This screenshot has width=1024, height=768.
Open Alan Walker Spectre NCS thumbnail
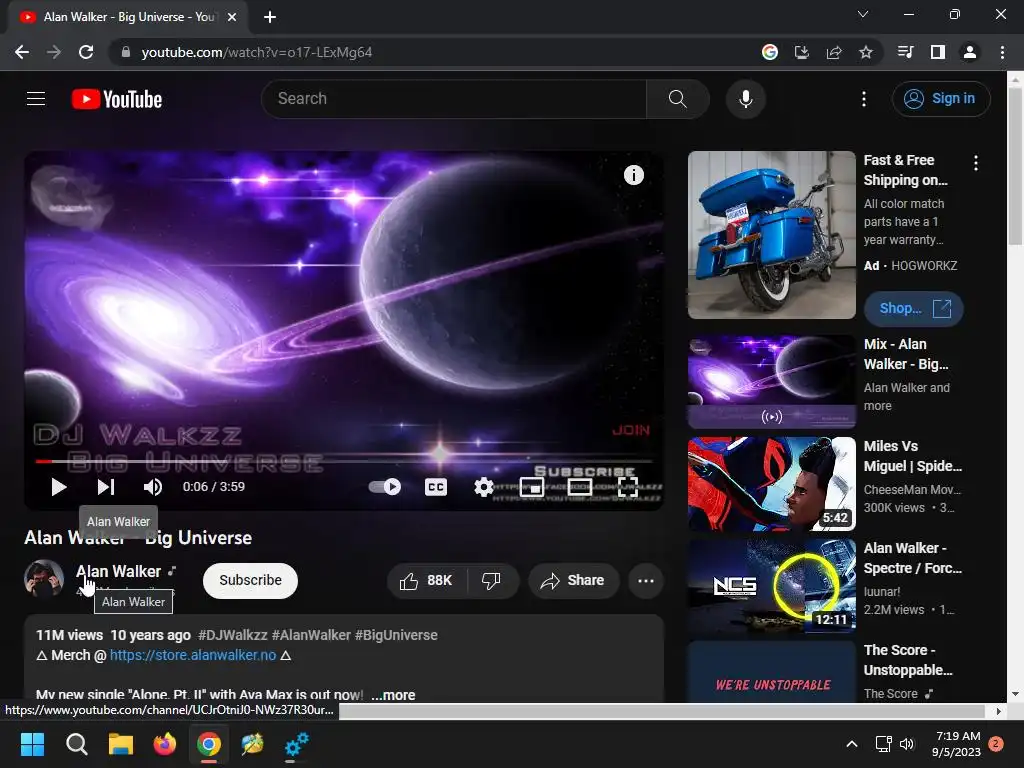pos(771,586)
